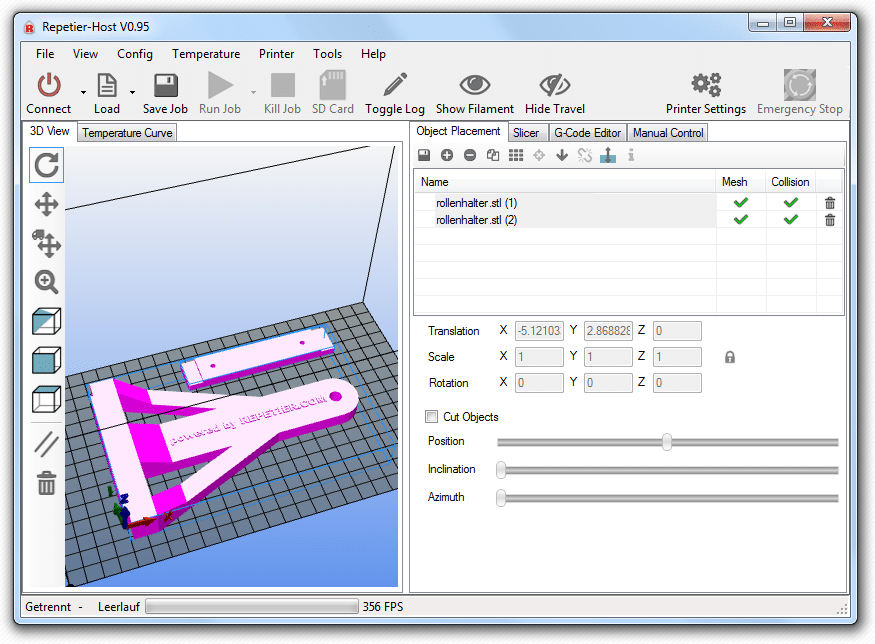Click the Remove object minus icon
The height and width of the screenshot is (644, 875).
tap(470, 155)
